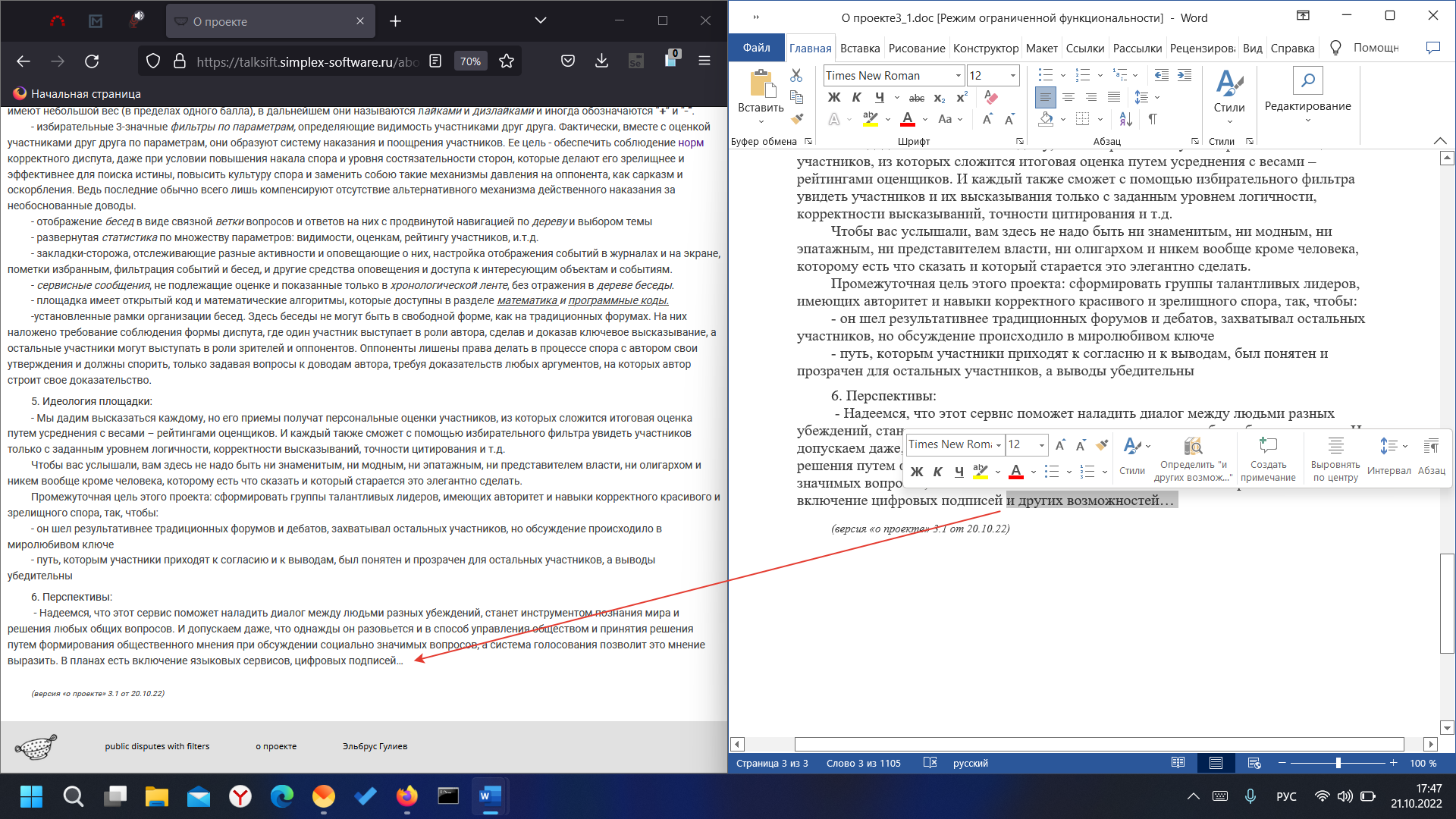Image resolution: width=1456 pixels, height=819 pixels.
Task: Toggle show paragraph marks ¶
Action: click(x=1153, y=119)
